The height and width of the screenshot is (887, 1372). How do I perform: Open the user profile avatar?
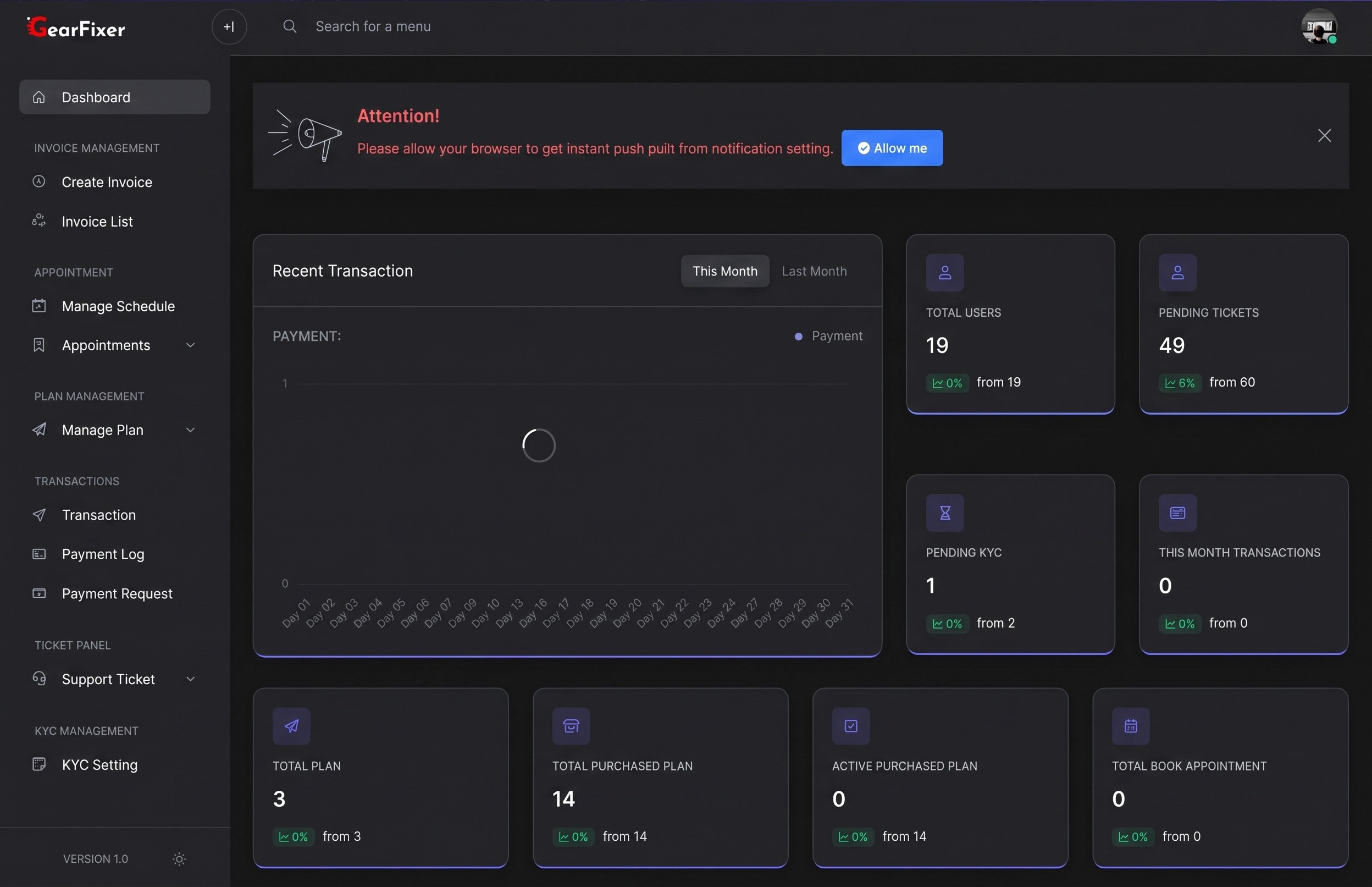point(1319,26)
